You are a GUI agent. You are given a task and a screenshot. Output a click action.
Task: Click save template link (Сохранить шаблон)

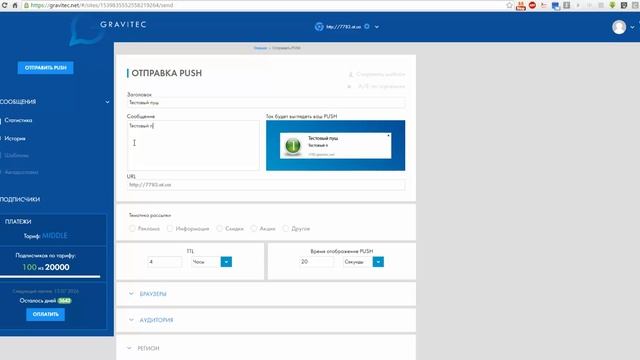[377, 74]
